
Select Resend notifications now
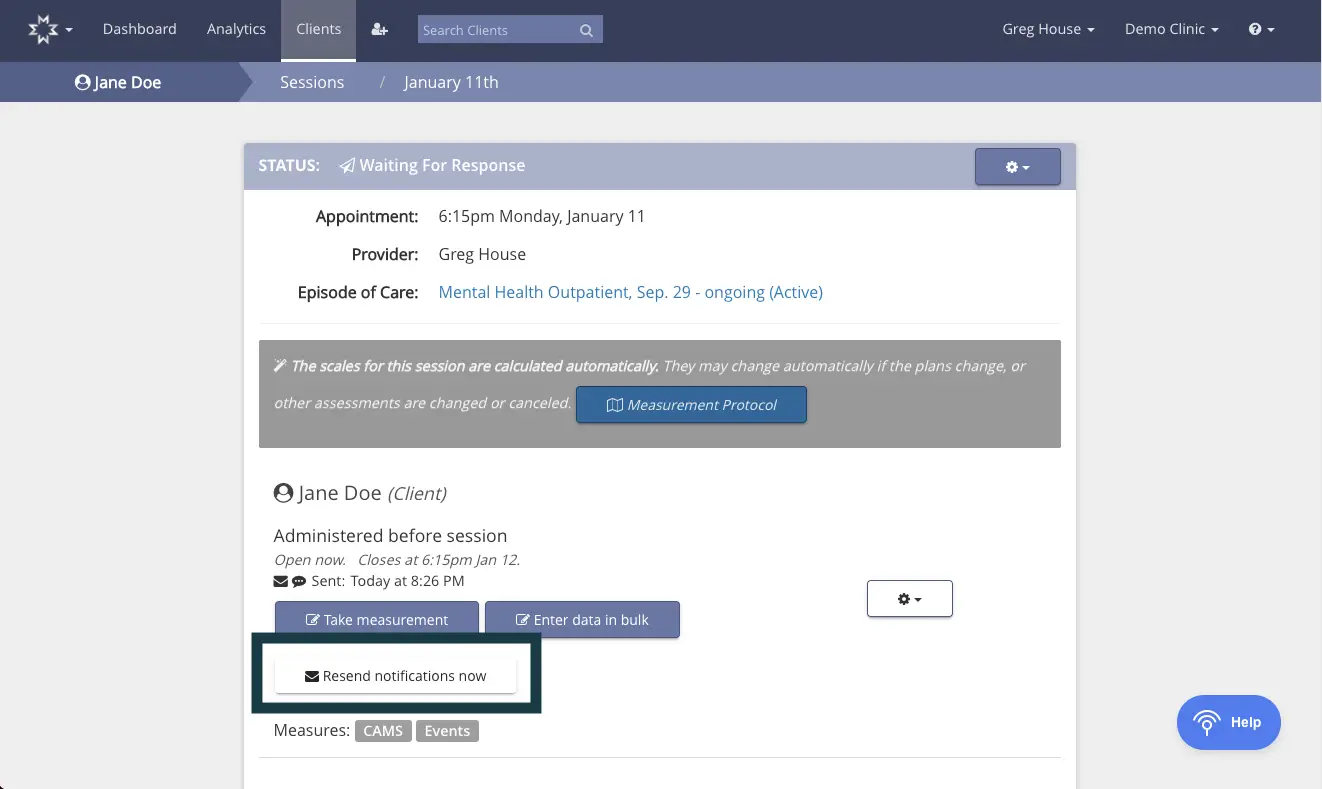pos(395,675)
